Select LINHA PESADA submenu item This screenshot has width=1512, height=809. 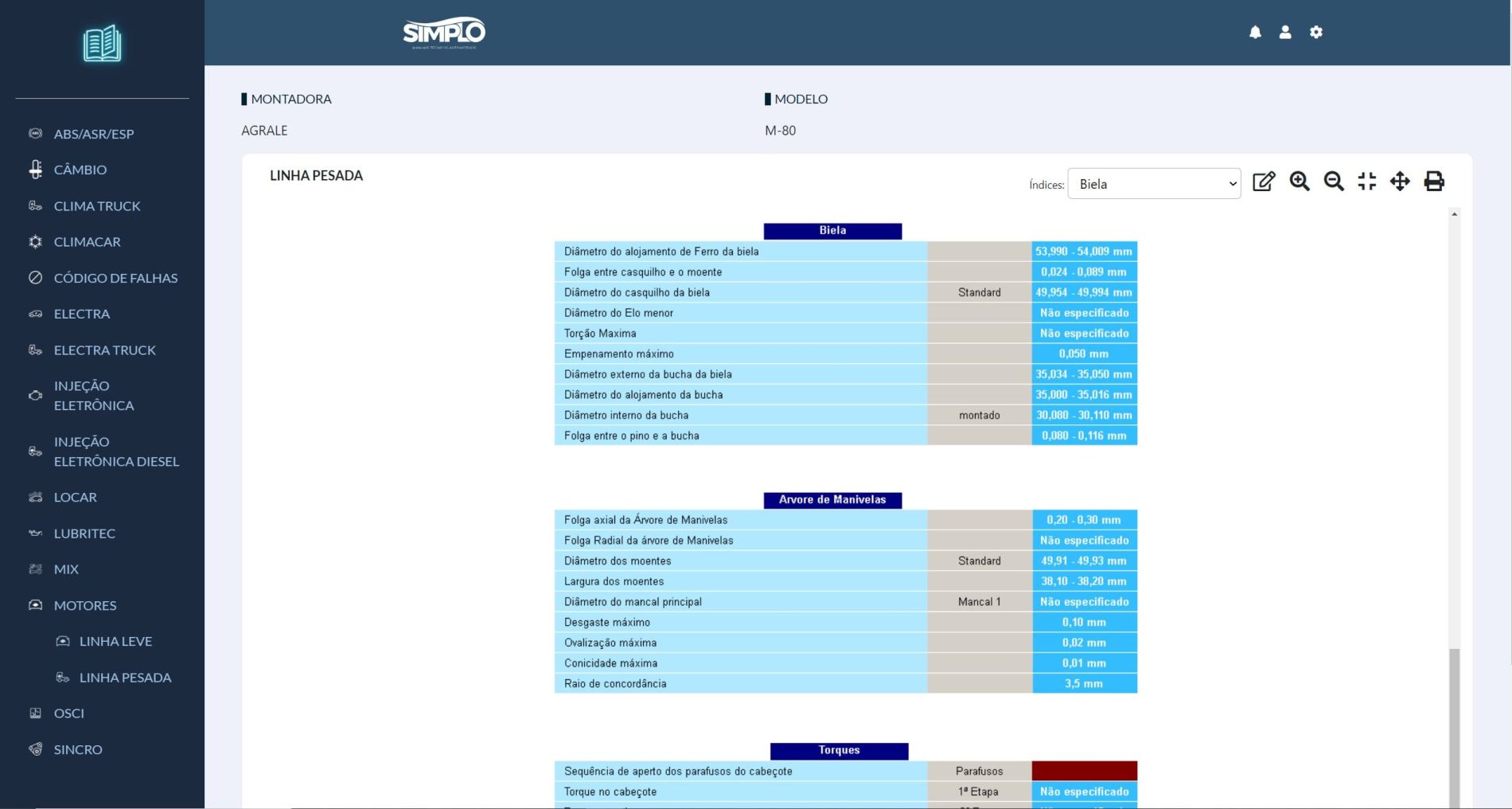click(x=125, y=678)
